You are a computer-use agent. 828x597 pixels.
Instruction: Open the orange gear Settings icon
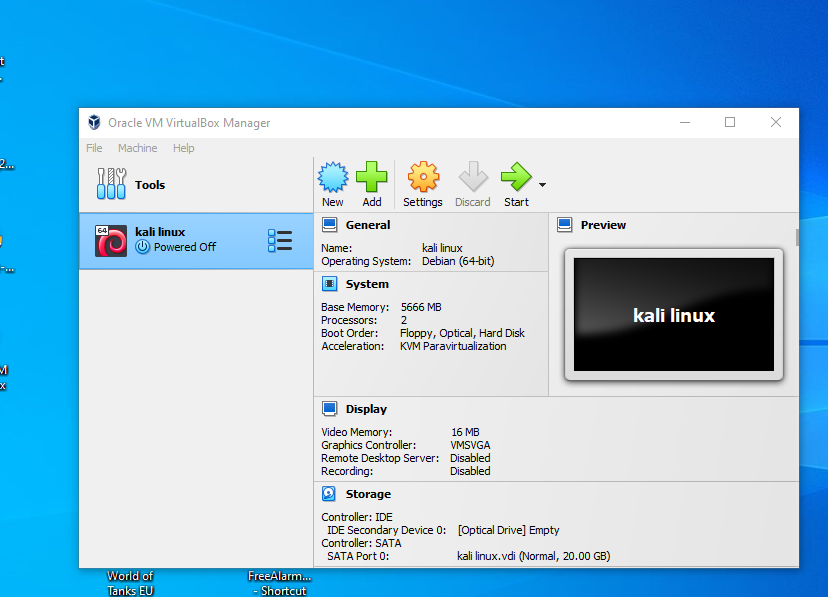click(x=423, y=177)
